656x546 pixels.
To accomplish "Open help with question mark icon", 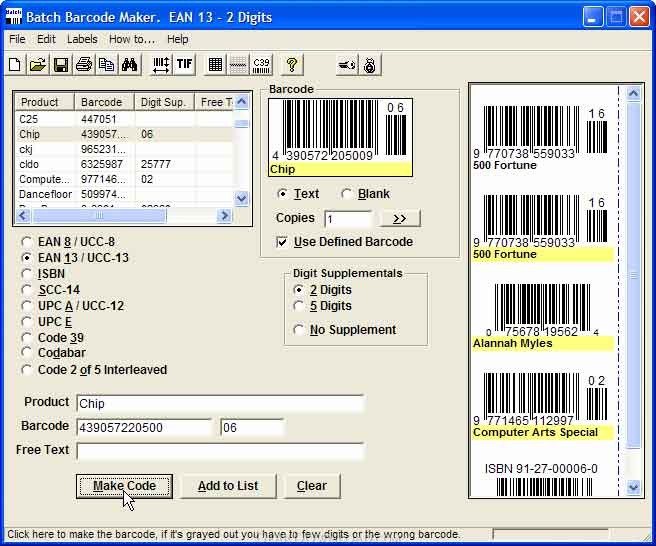I will coord(292,65).
